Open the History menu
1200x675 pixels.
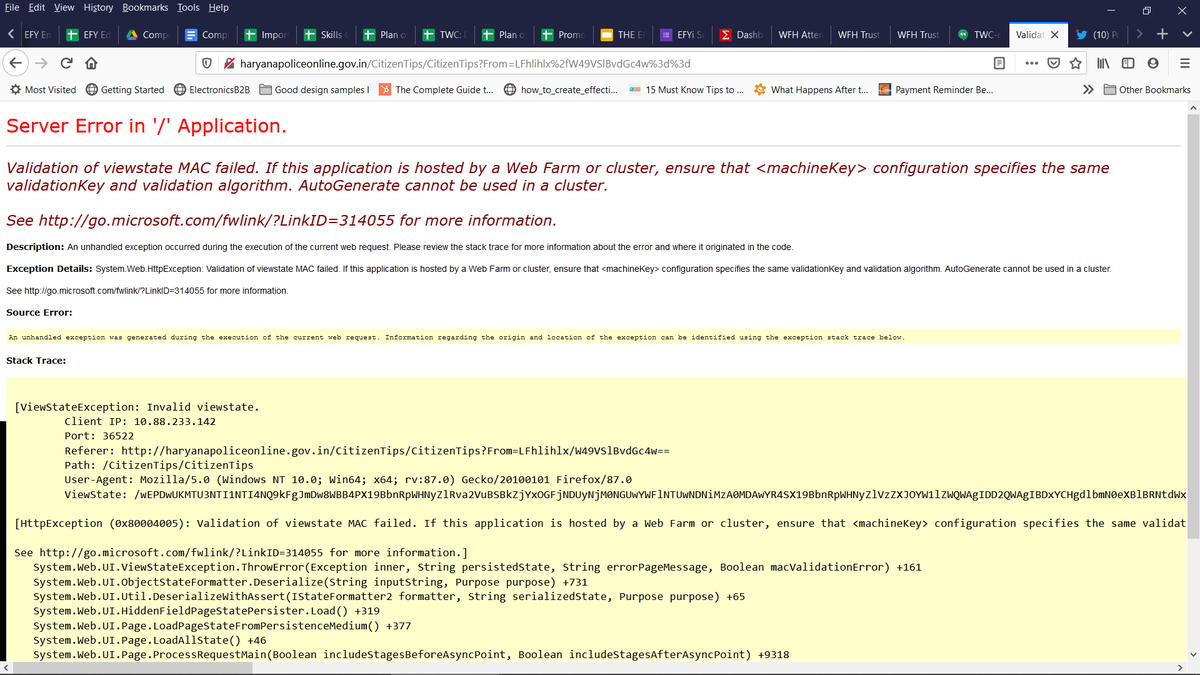(98, 7)
